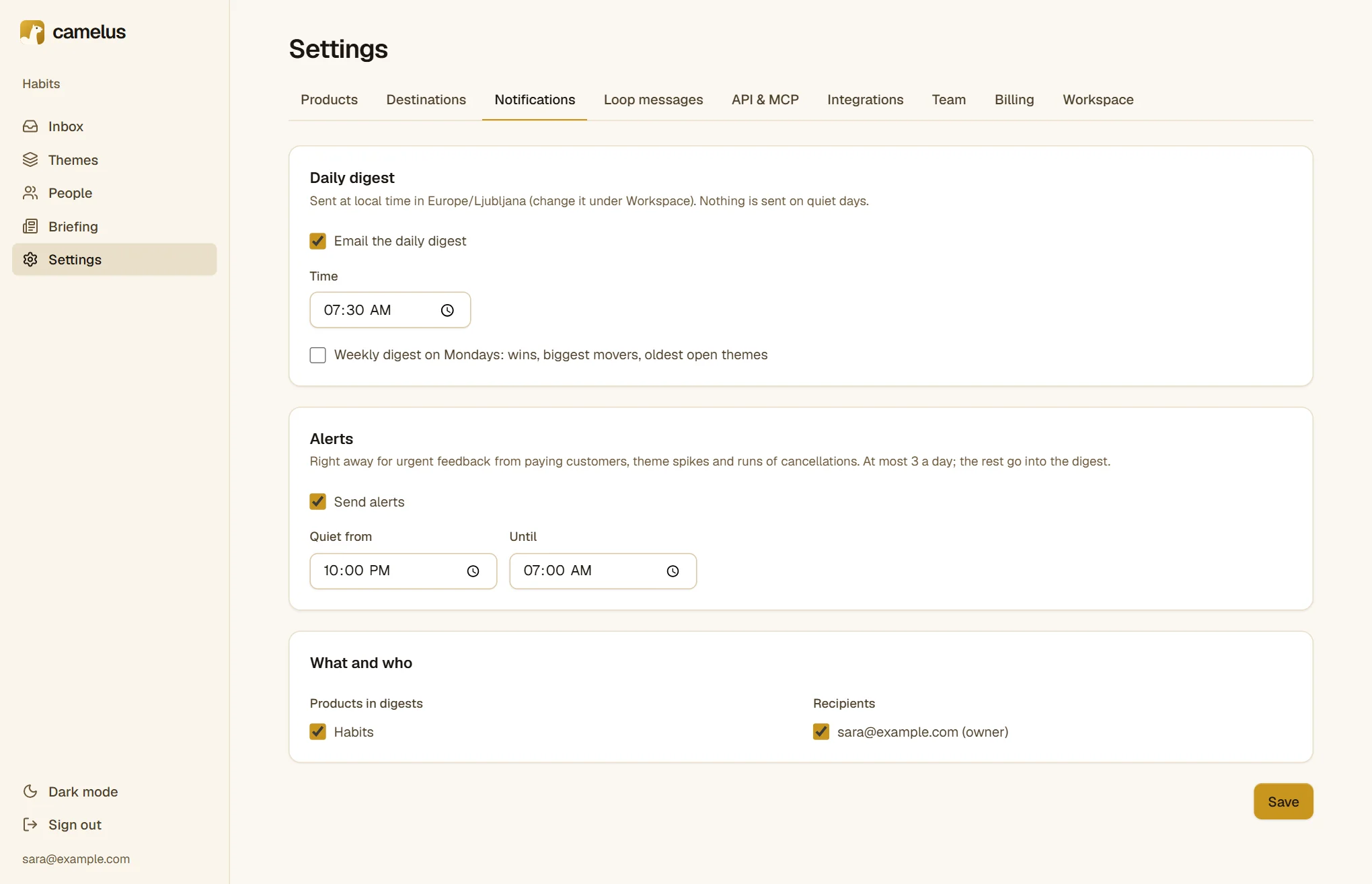Image resolution: width=1372 pixels, height=884 pixels.
Task: Click sara@example.com at sidebar bottom
Action: pos(76,859)
